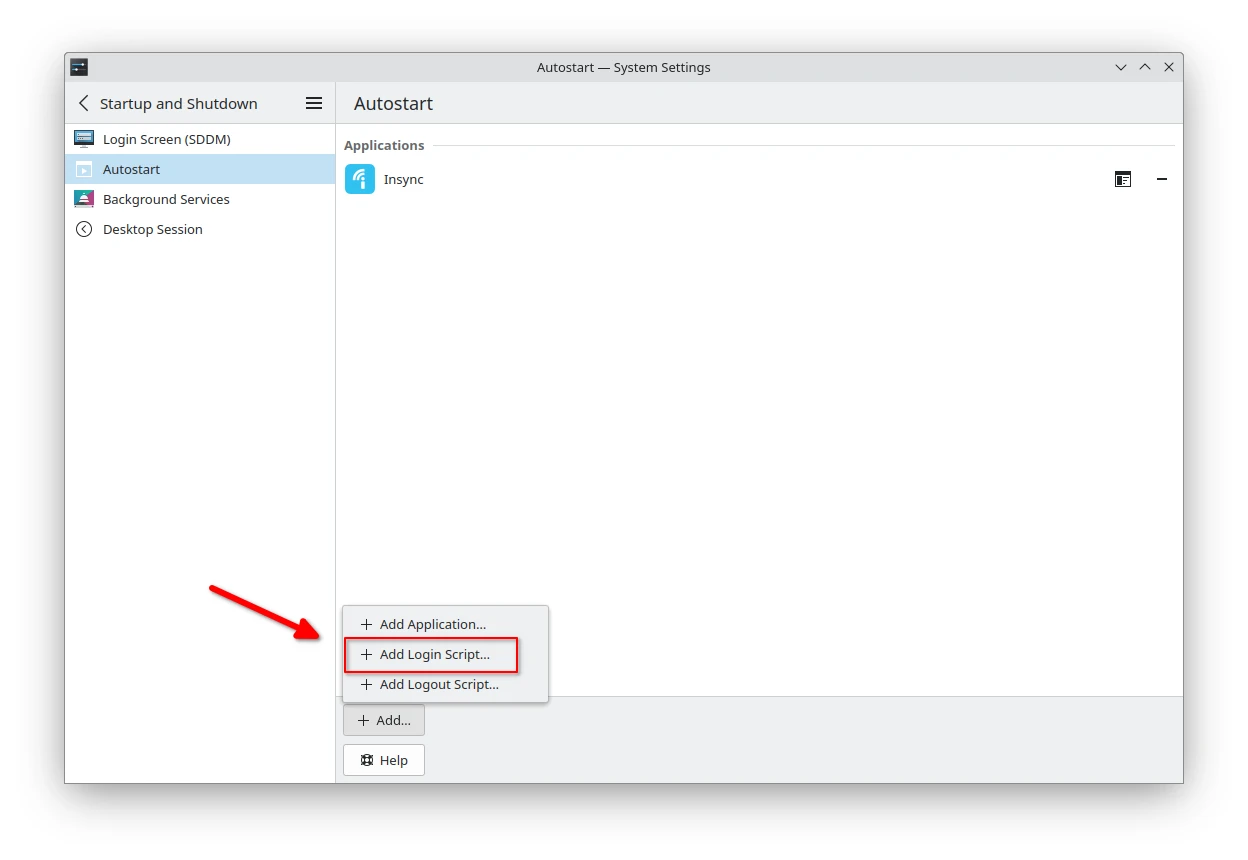Click the Desktop Session icon

84,229
